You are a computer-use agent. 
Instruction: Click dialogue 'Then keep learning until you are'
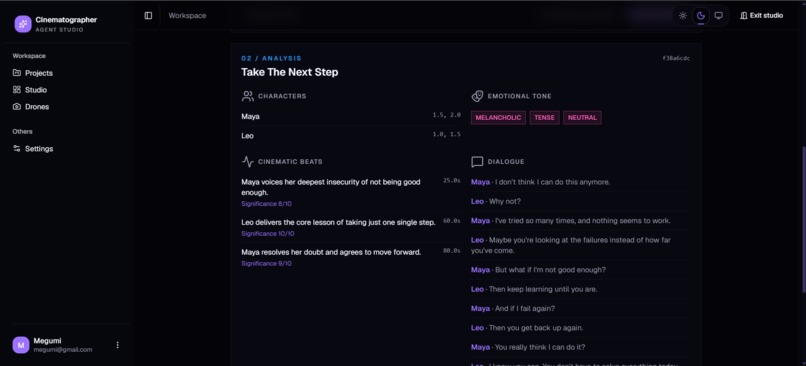(543, 289)
